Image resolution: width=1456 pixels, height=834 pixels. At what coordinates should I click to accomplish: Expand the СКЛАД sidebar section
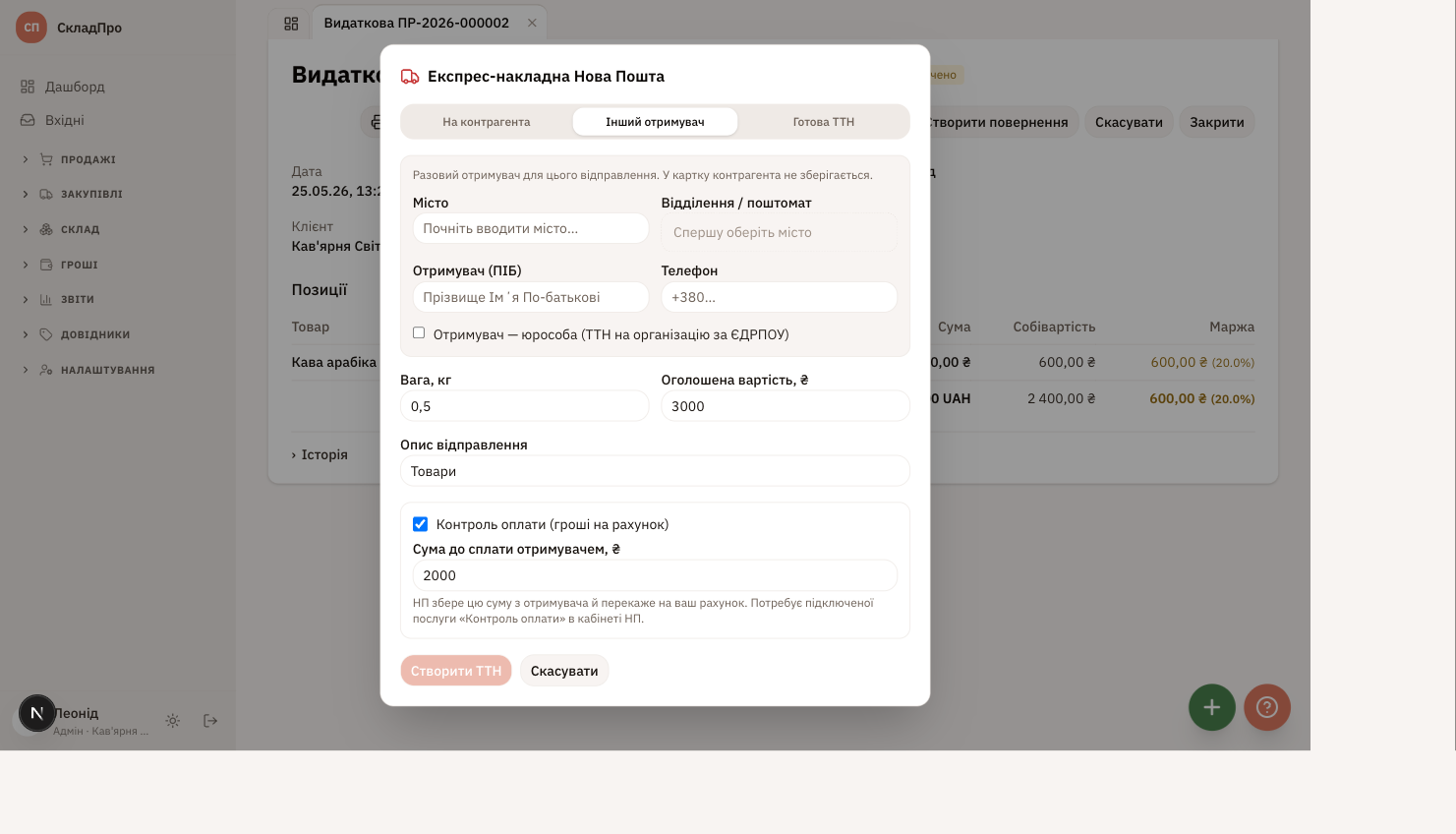click(81, 229)
